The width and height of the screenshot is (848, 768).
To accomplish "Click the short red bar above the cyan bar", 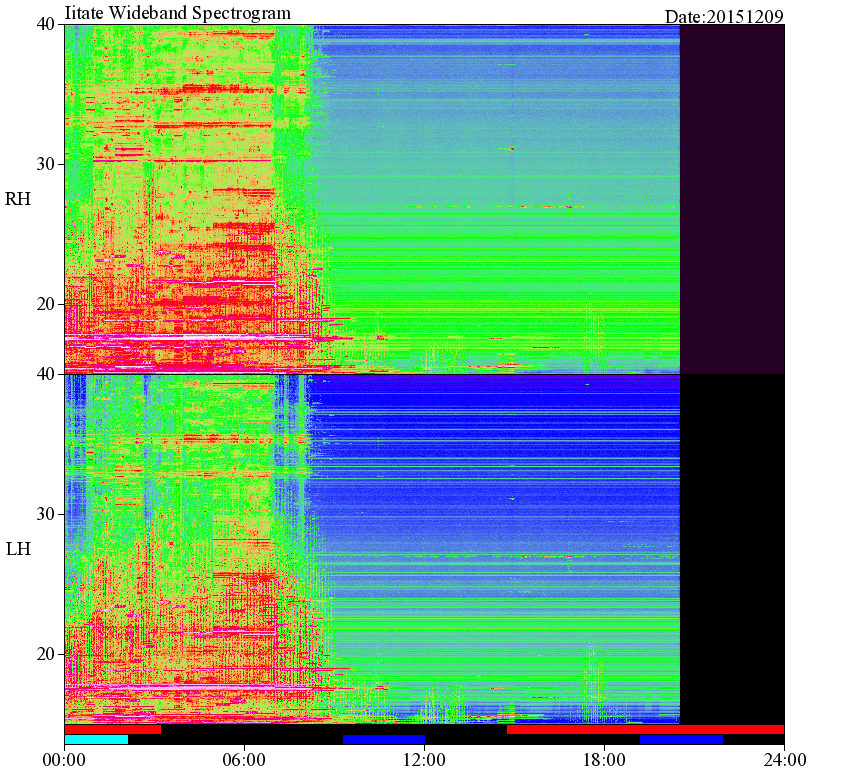I will point(112,730).
